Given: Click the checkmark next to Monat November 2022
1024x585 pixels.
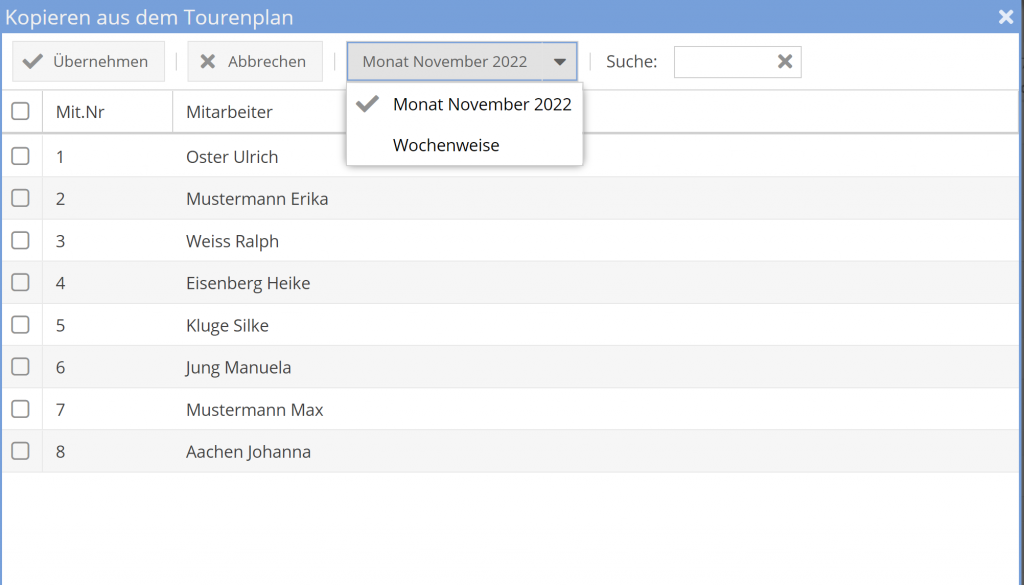Looking at the screenshot, I should coord(368,103).
